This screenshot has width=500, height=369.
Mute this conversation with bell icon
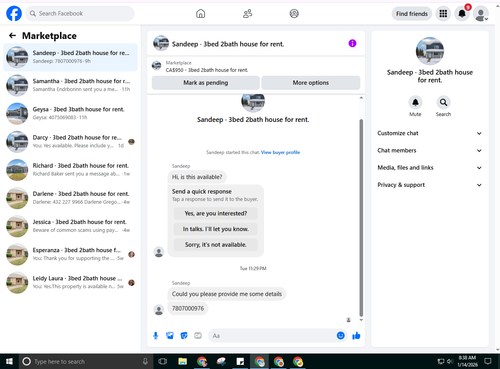[415, 102]
